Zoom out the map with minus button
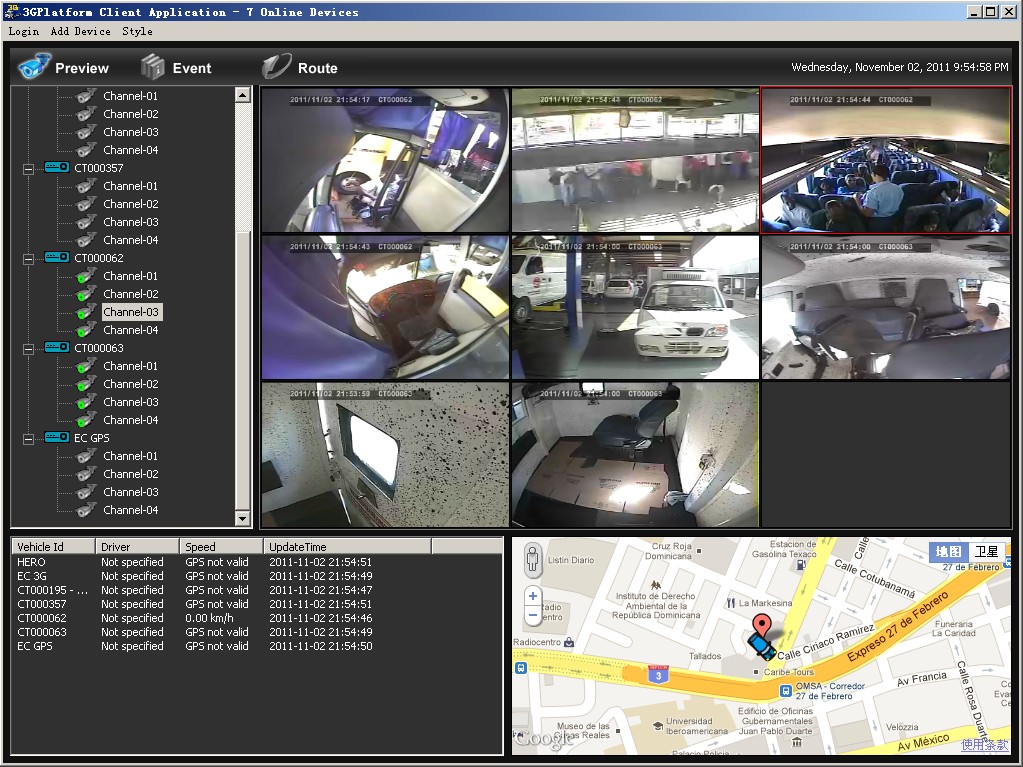This screenshot has height=767, width=1023. tap(532, 614)
